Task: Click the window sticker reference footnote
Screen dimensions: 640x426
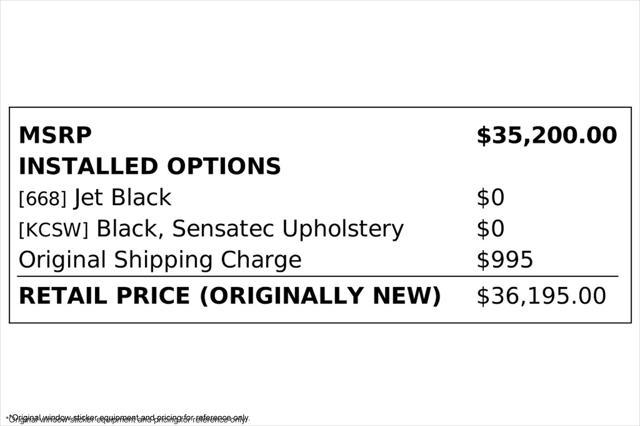Action: [x=128, y=418]
